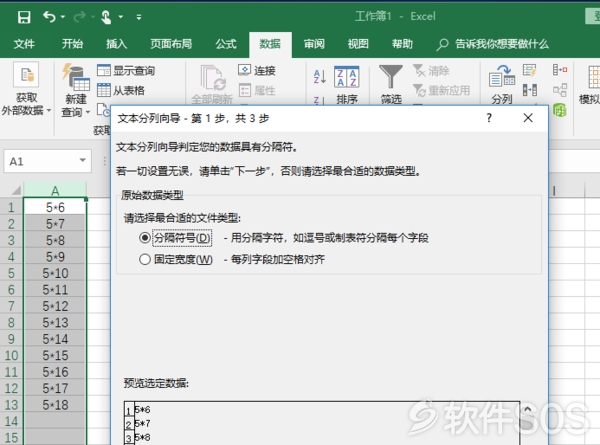Screen dimensions: 600x445
Task: Click the Save icon in quick access toolbar
Action: pyautogui.click(x=24, y=17)
